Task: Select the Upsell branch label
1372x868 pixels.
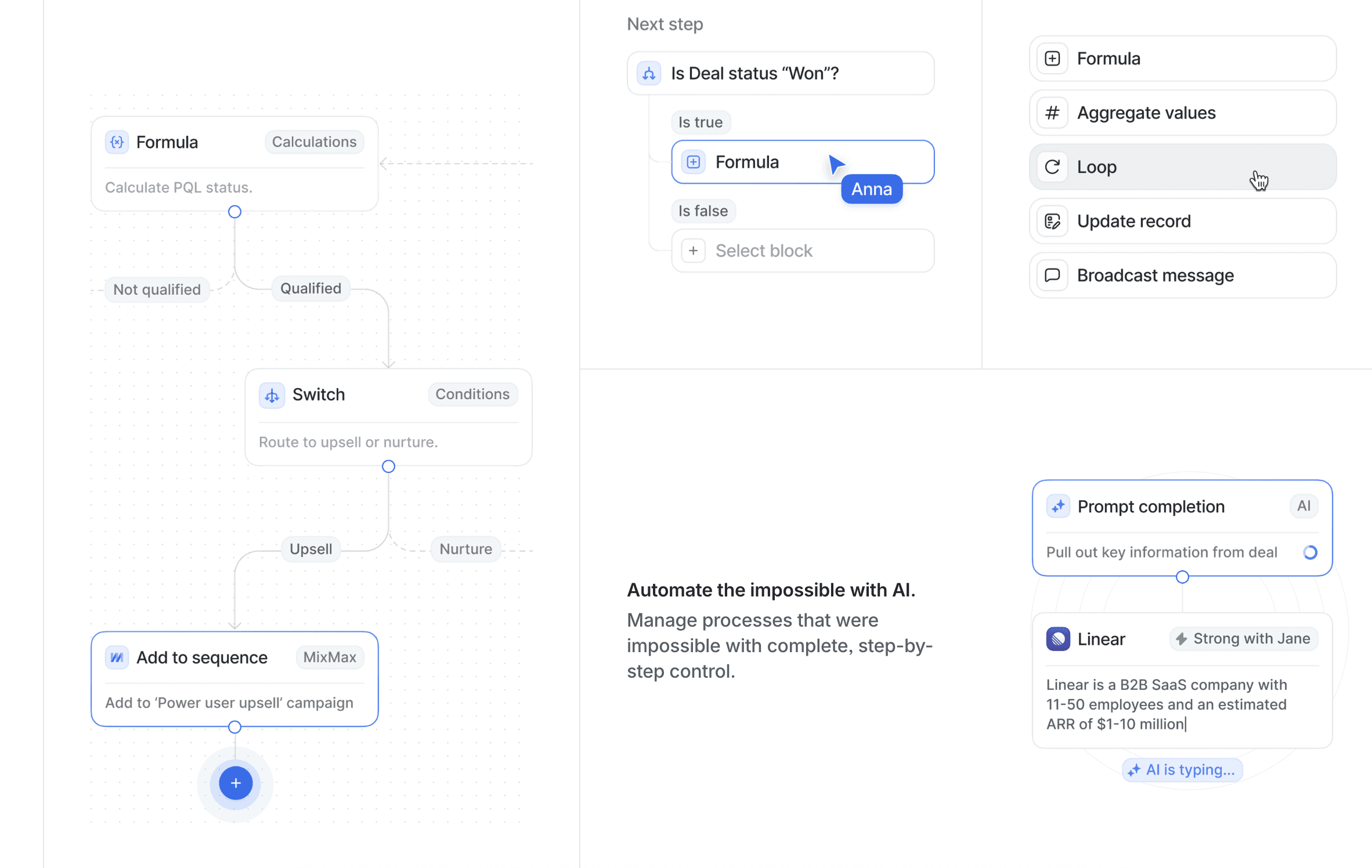Action: [311, 549]
